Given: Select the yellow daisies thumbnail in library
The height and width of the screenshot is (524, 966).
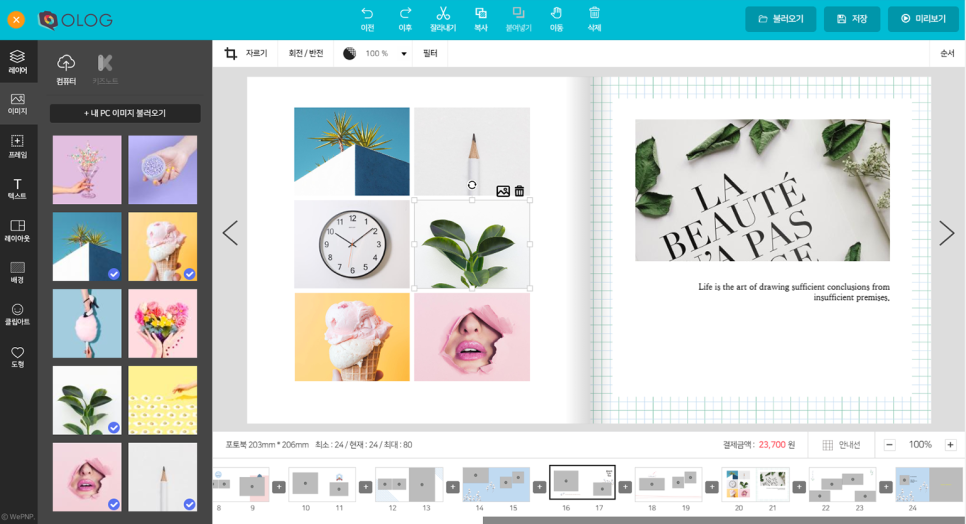Looking at the screenshot, I should [163, 400].
